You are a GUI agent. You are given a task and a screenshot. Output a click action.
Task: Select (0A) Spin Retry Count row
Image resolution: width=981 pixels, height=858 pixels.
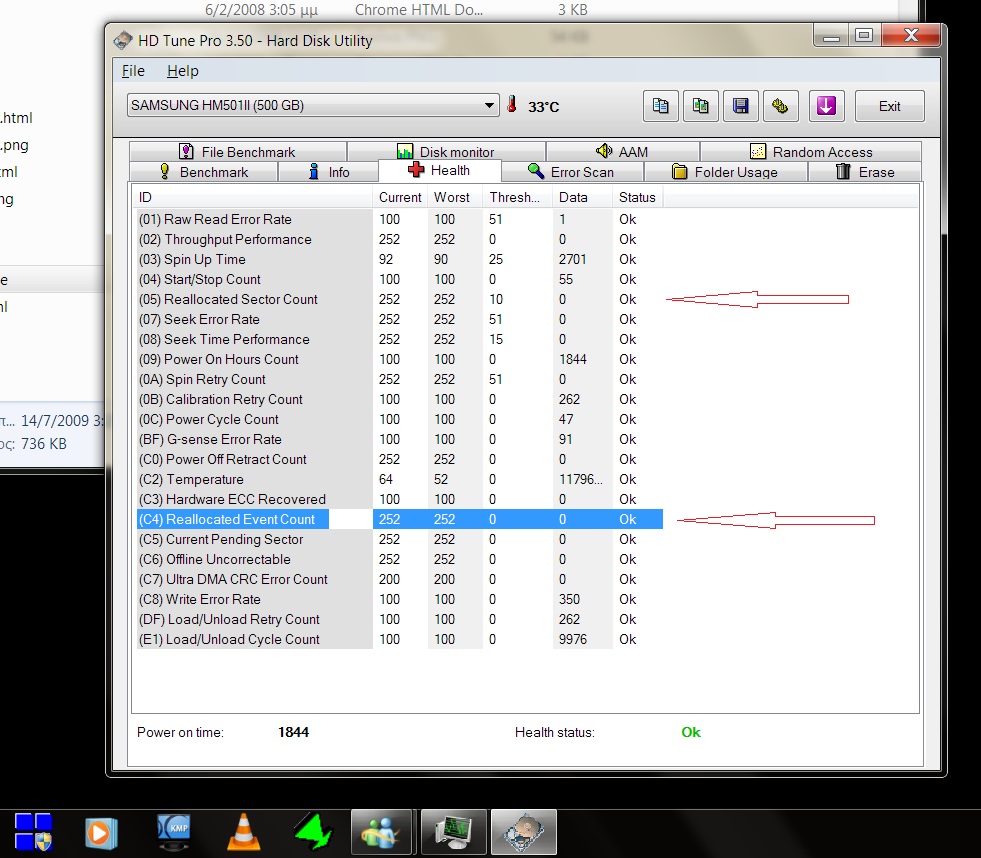pyautogui.click(x=399, y=379)
